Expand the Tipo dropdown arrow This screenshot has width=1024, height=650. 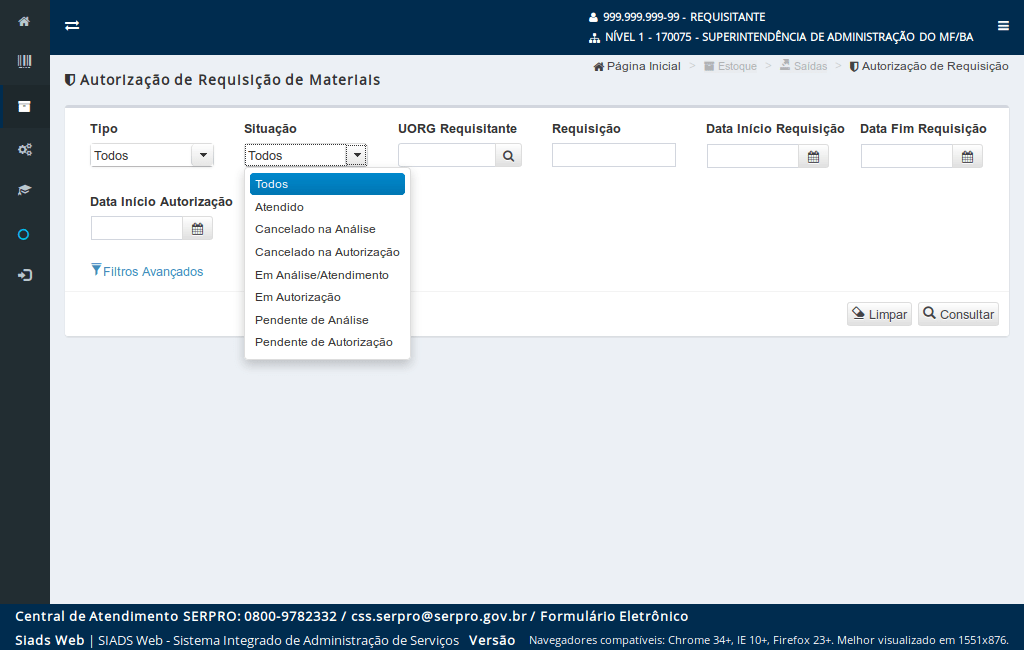pyautogui.click(x=202, y=155)
